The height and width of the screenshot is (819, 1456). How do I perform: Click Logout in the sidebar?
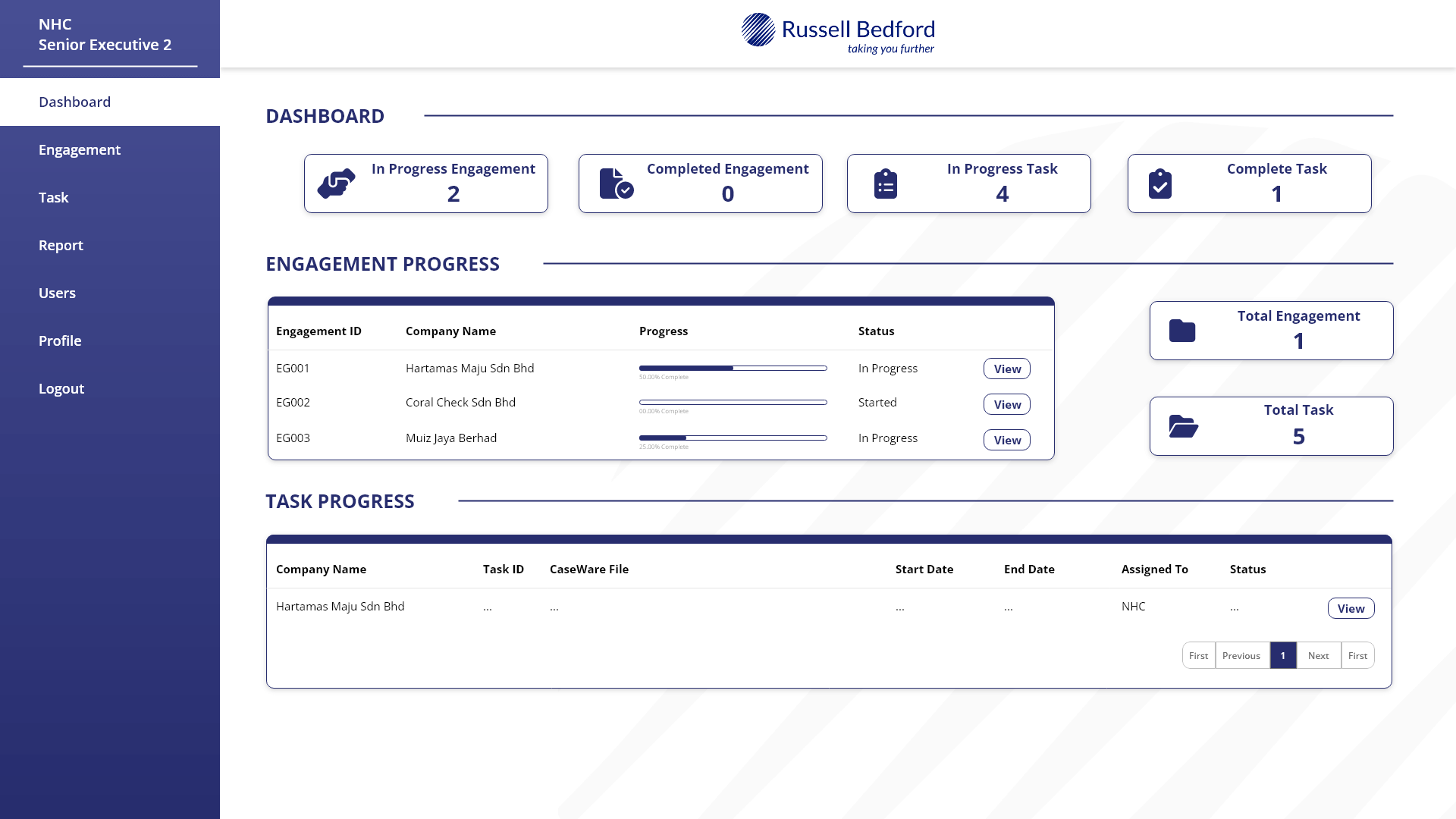click(x=61, y=388)
